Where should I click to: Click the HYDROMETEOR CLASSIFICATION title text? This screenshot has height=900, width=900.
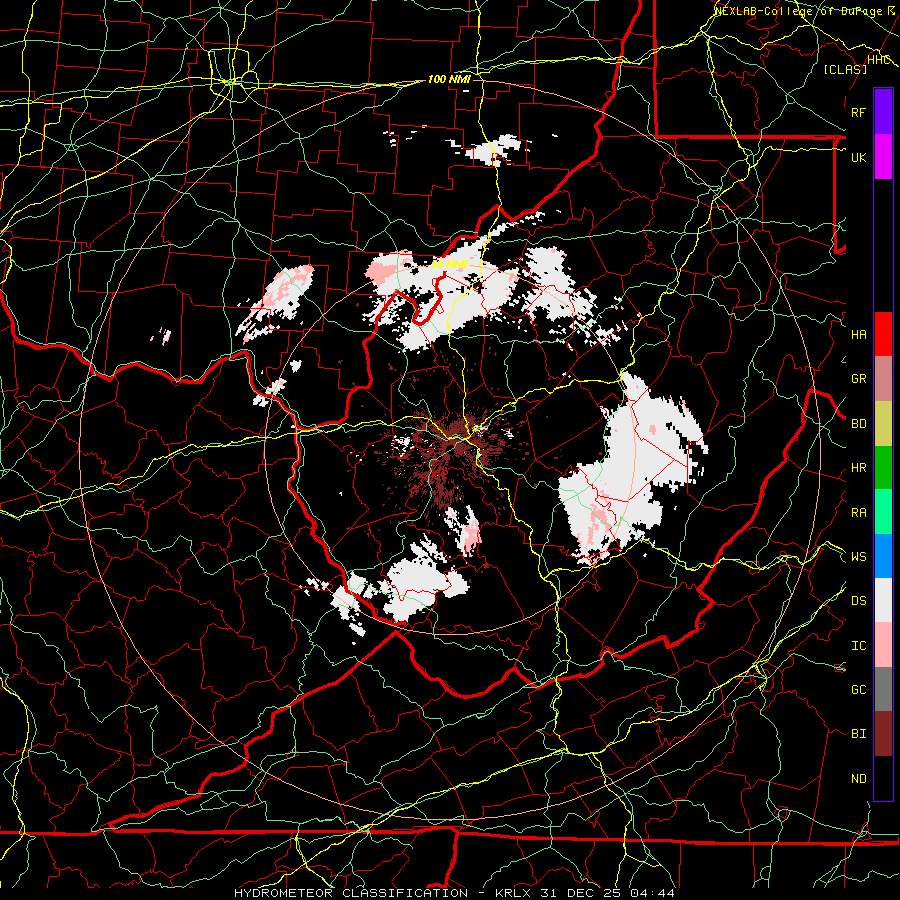[351, 893]
